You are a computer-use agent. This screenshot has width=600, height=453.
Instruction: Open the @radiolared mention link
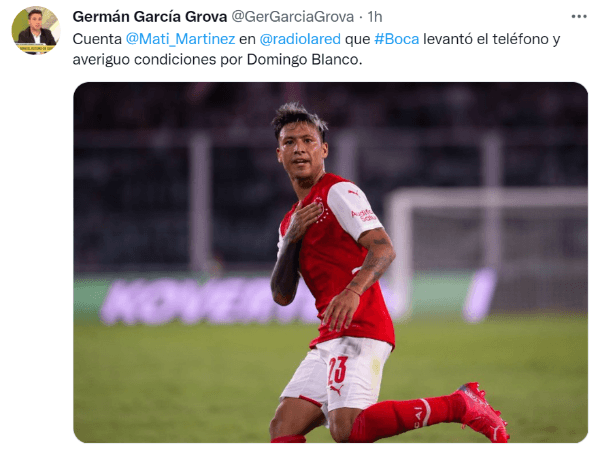[300, 39]
